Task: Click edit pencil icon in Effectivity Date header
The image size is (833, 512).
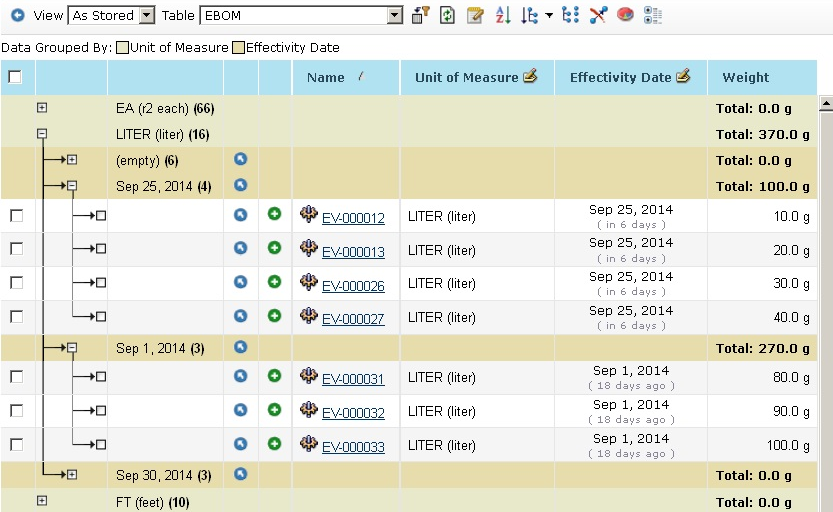Action: [x=684, y=77]
